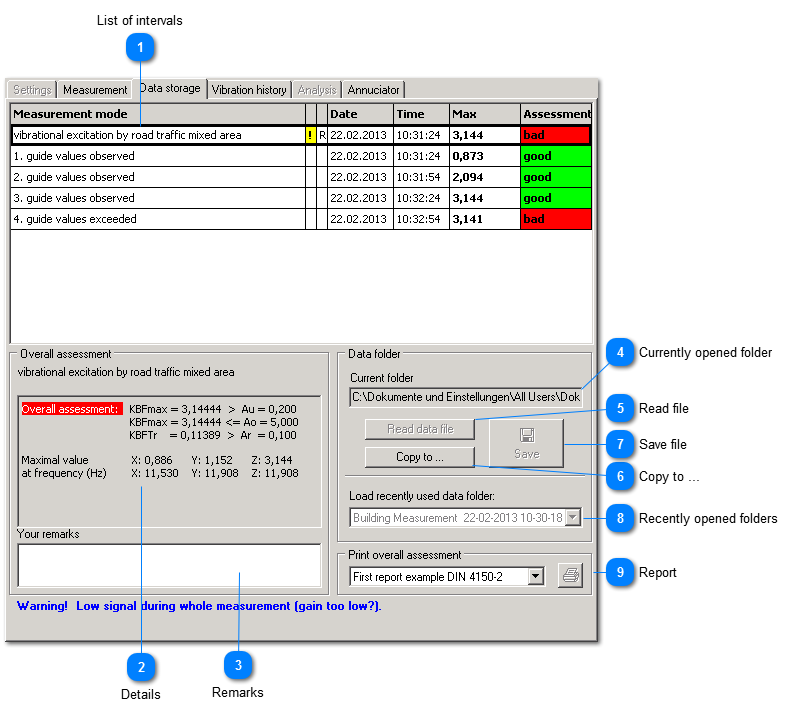Screen dimensions: 794x718
Task: Click the Copy to ... button
Action: point(419,457)
